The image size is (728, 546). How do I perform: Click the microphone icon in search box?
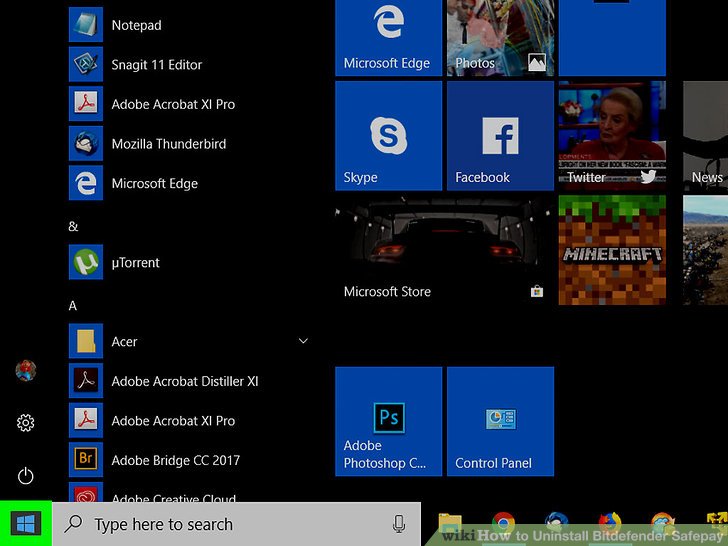pyautogui.click(x=399, y=524)
